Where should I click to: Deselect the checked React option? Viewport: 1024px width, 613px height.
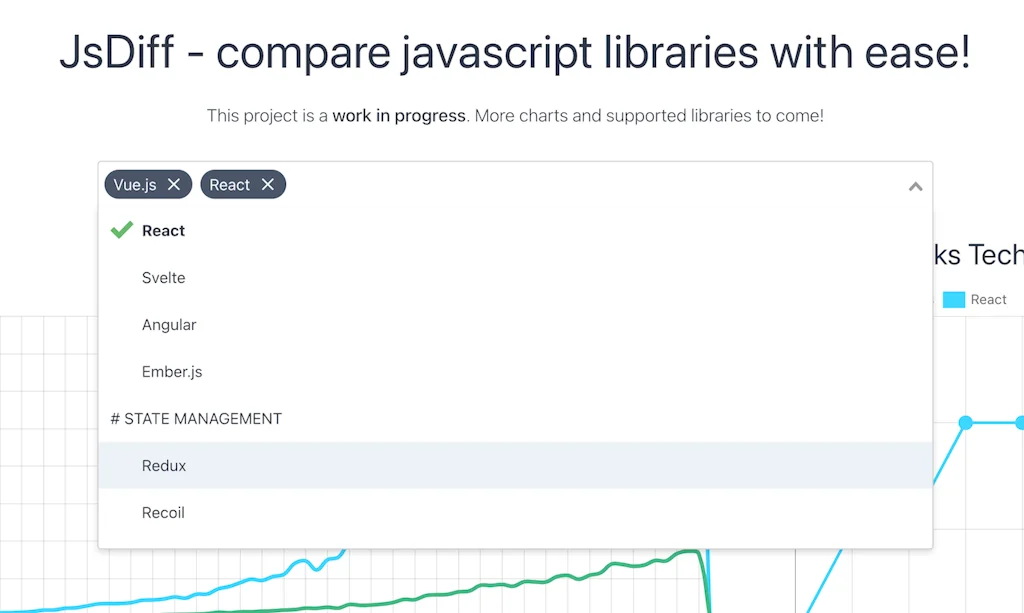515,230
